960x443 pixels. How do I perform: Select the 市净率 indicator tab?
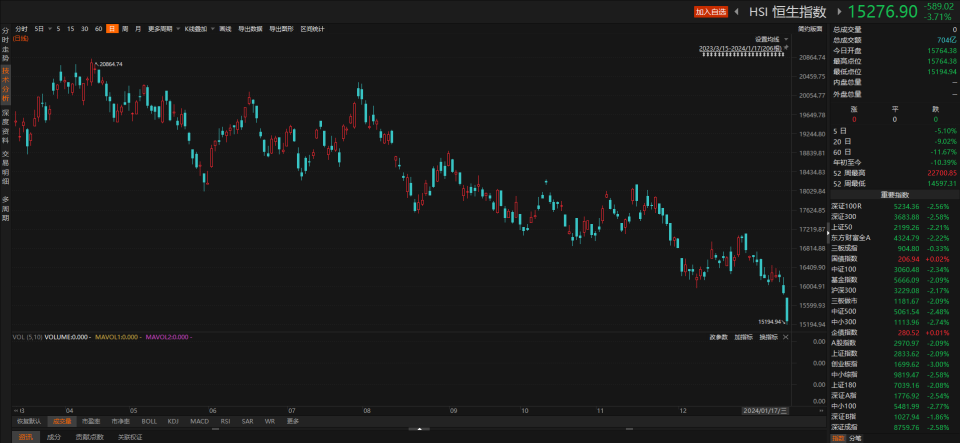pyautogui.click(x=120, y=421)
